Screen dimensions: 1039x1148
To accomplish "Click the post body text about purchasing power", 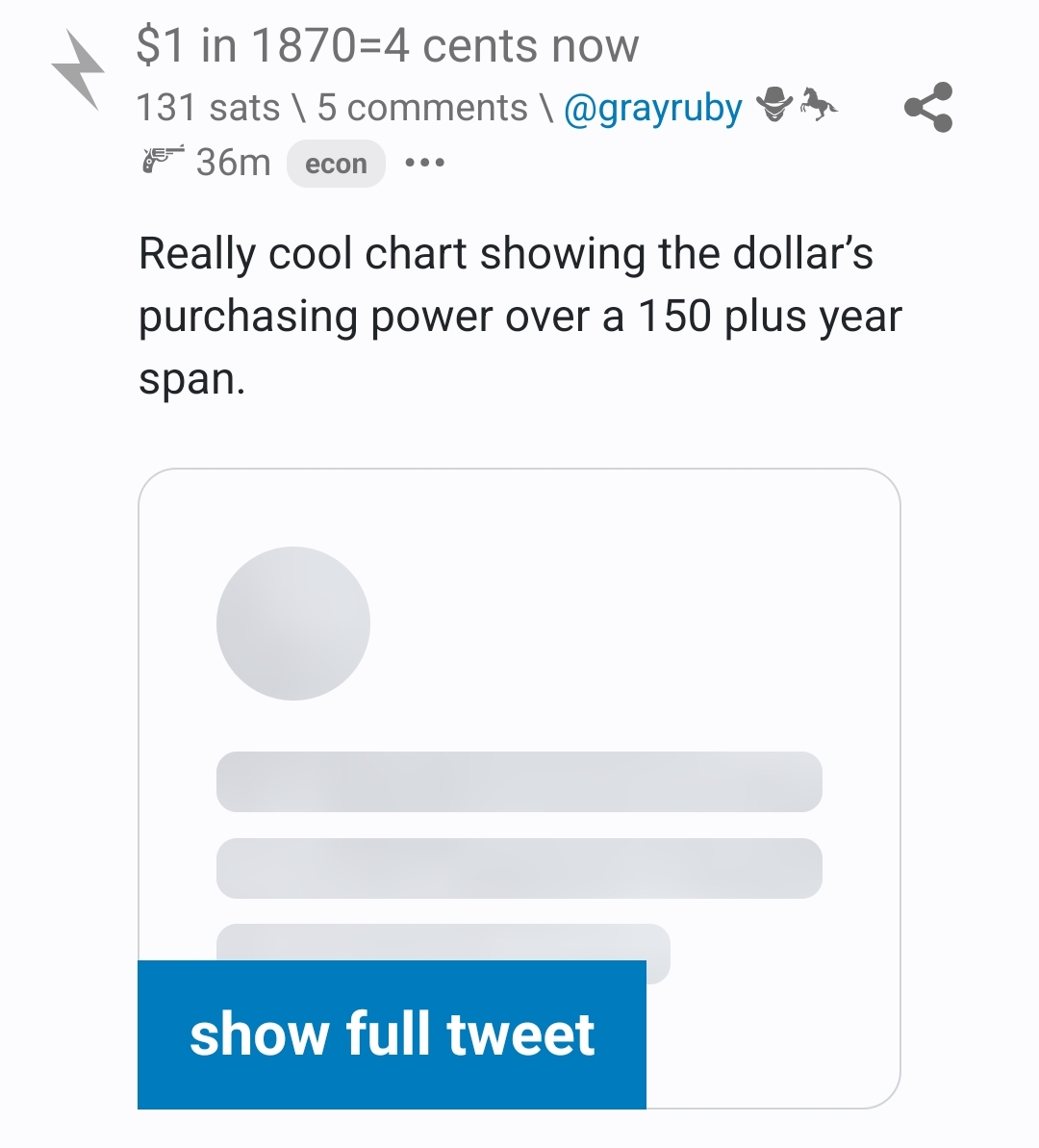I will coord(519,316).
